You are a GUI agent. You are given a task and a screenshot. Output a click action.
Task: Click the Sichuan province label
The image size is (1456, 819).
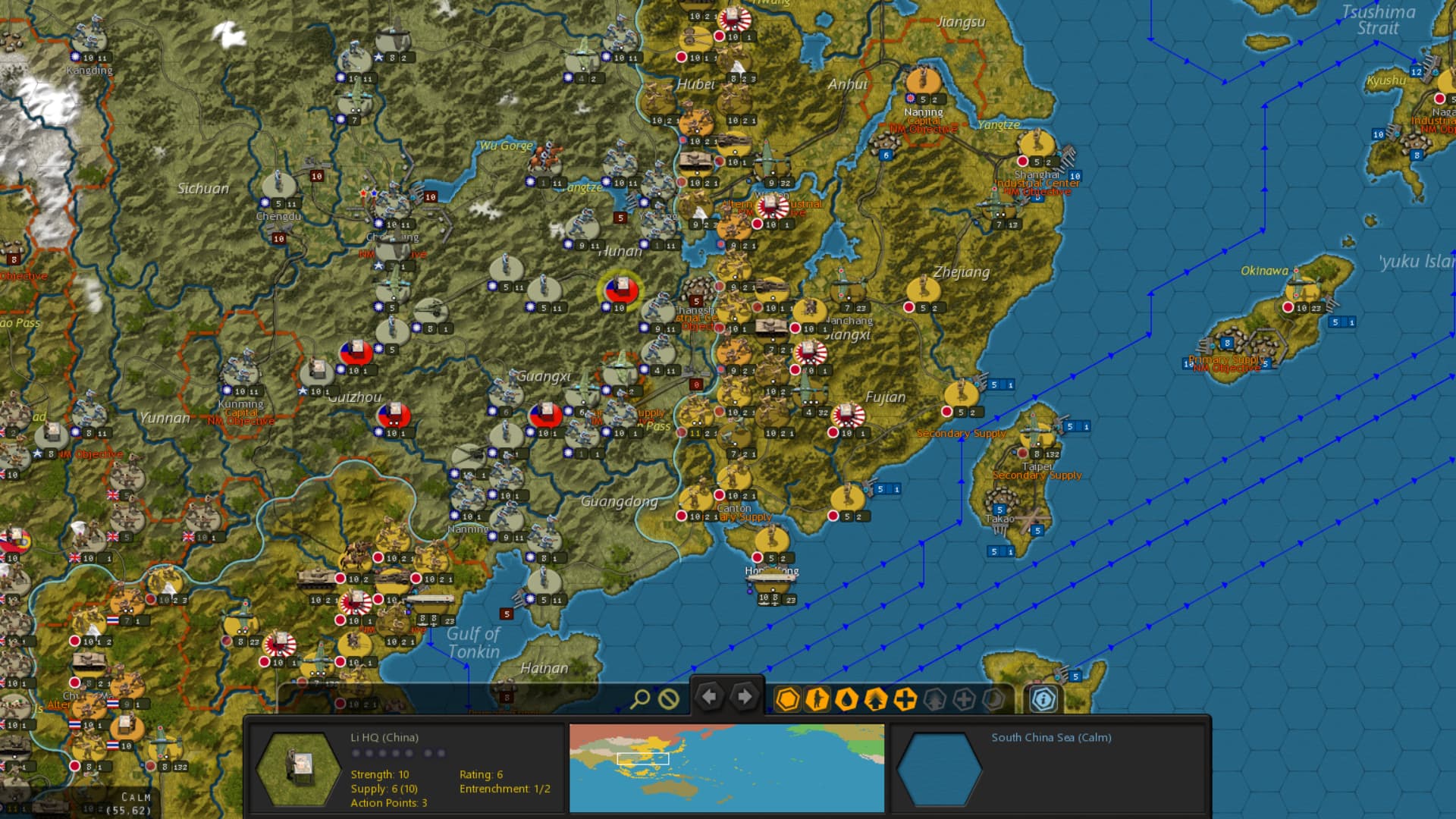coord(202,188)
